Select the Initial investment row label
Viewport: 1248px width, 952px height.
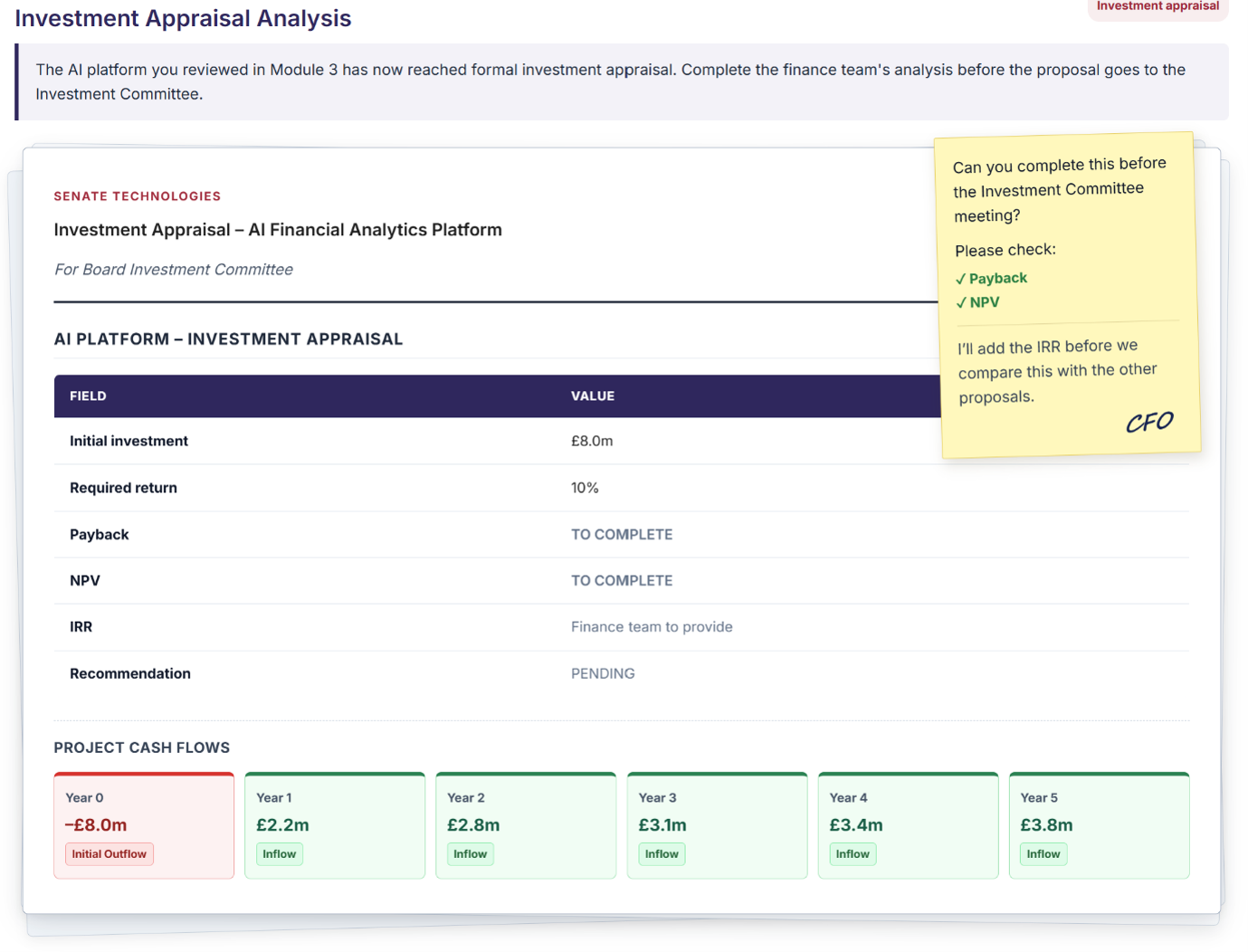[x=129, y=441]
